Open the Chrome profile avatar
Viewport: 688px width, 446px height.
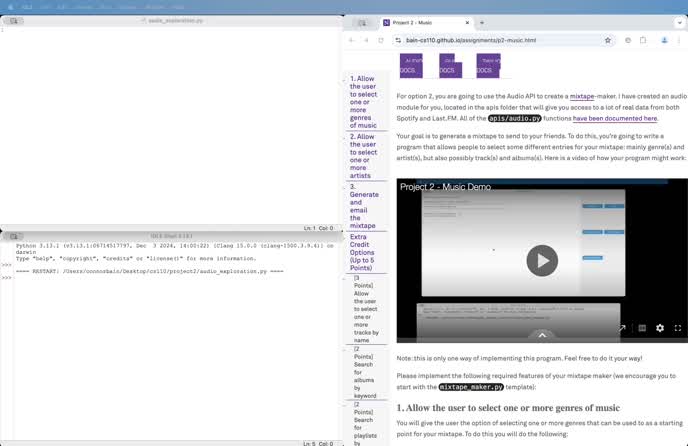664,40
